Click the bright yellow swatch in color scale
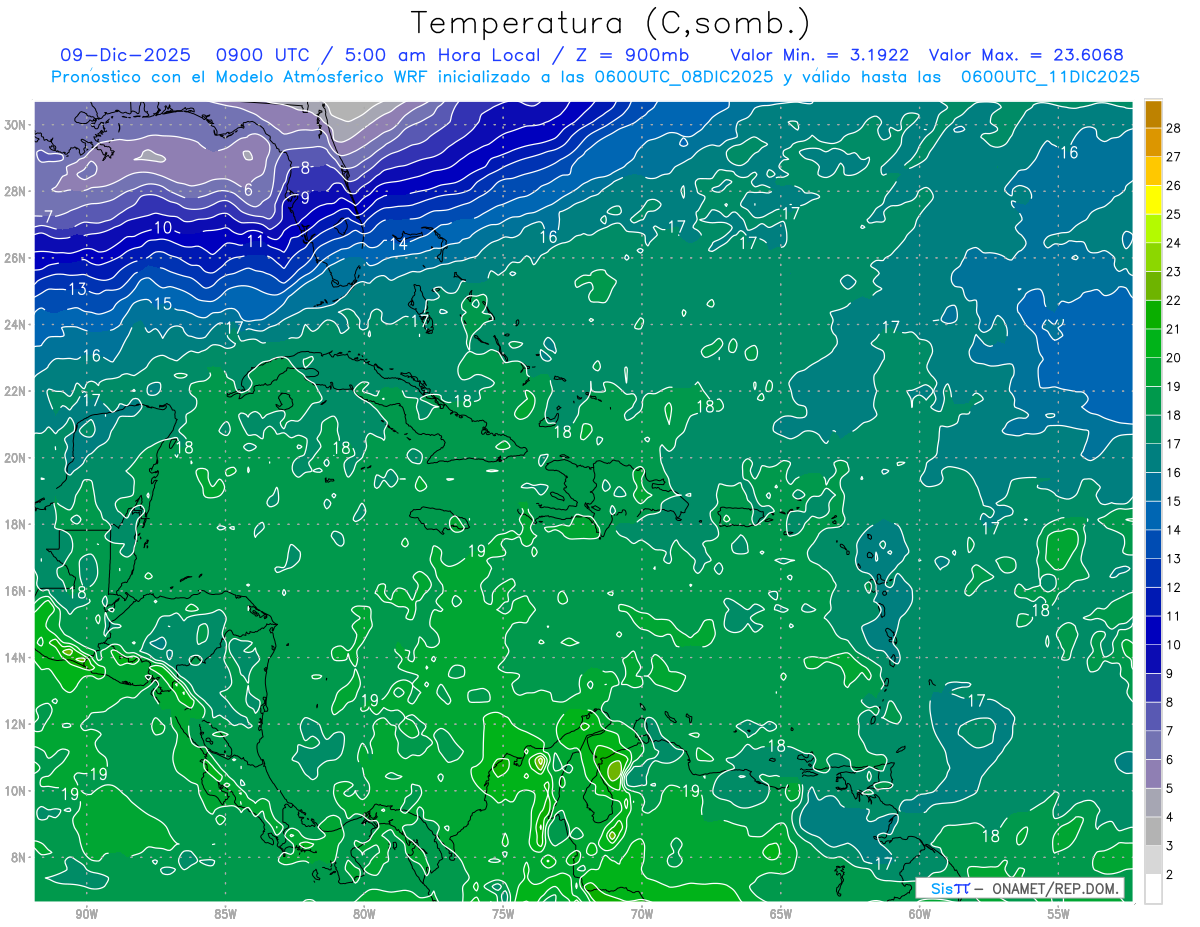1200x927 pixels. pos(1153,200)
